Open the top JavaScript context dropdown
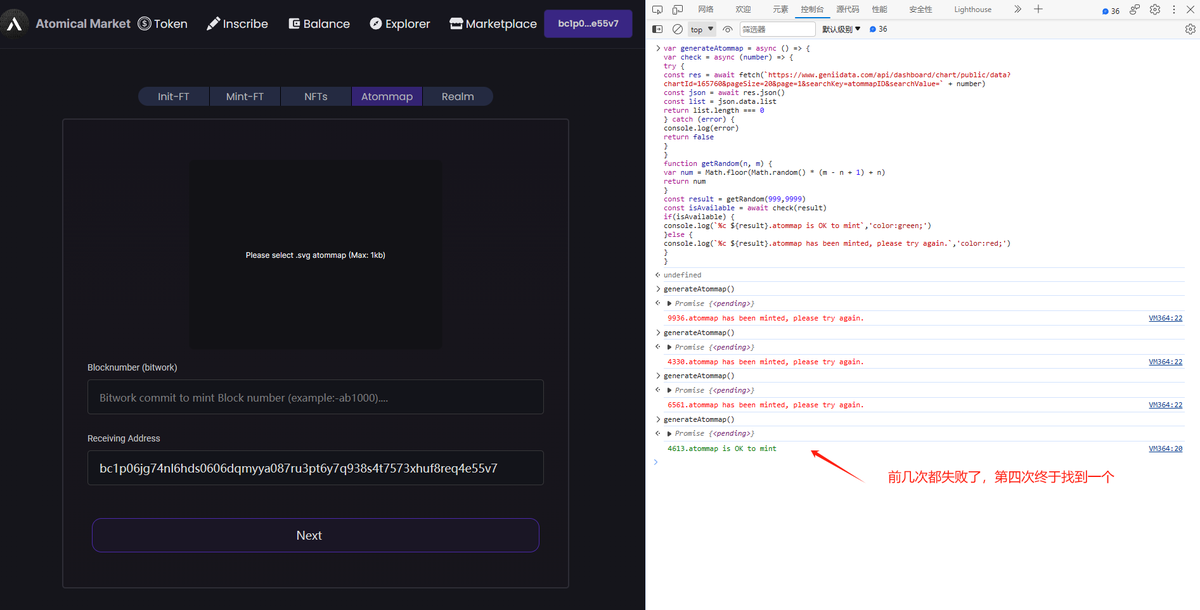Screen dimensions: 1200x610 pos(702,29)
